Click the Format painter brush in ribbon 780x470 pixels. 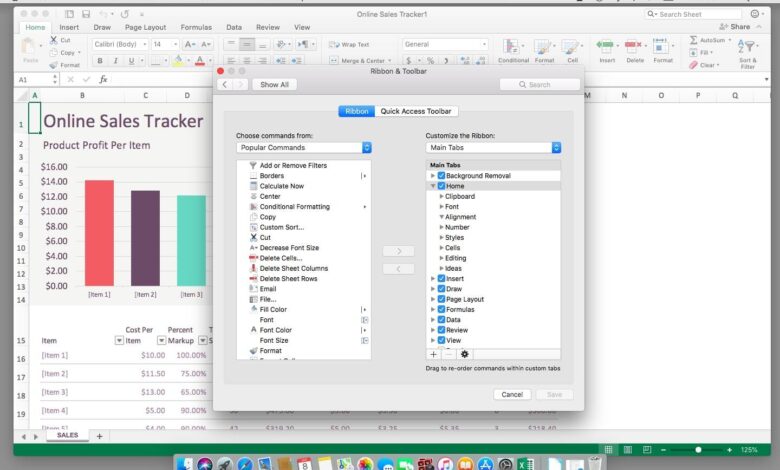click(x=54, y=65)
